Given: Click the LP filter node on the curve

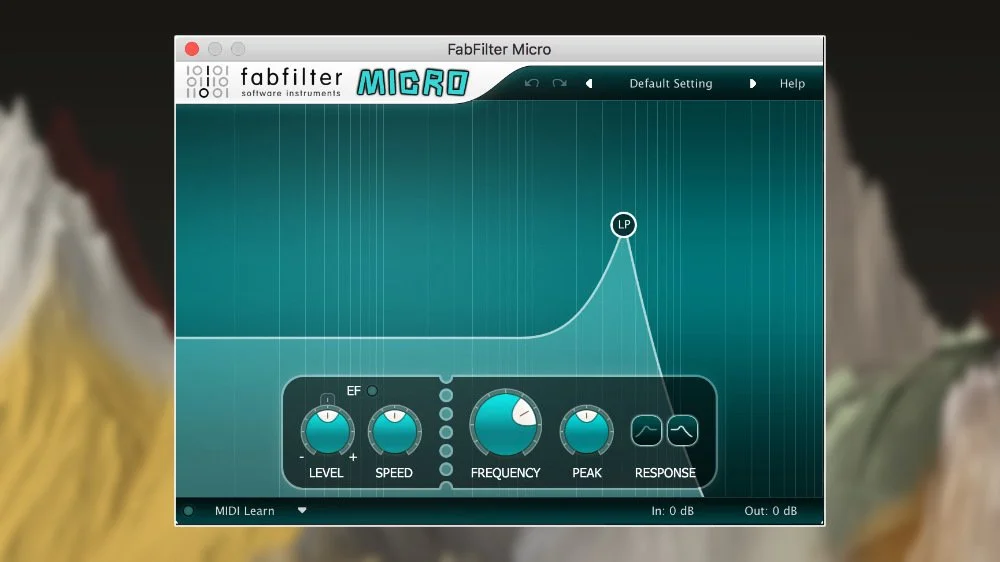Looking at the screenshot, I should click(x=623, y=225).
